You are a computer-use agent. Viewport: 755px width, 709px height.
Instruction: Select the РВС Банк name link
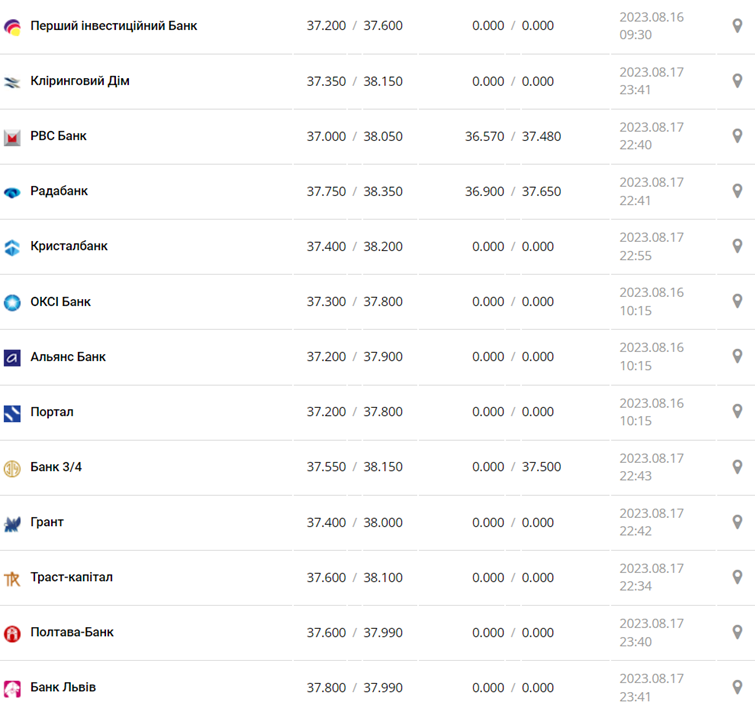point(58,136)
